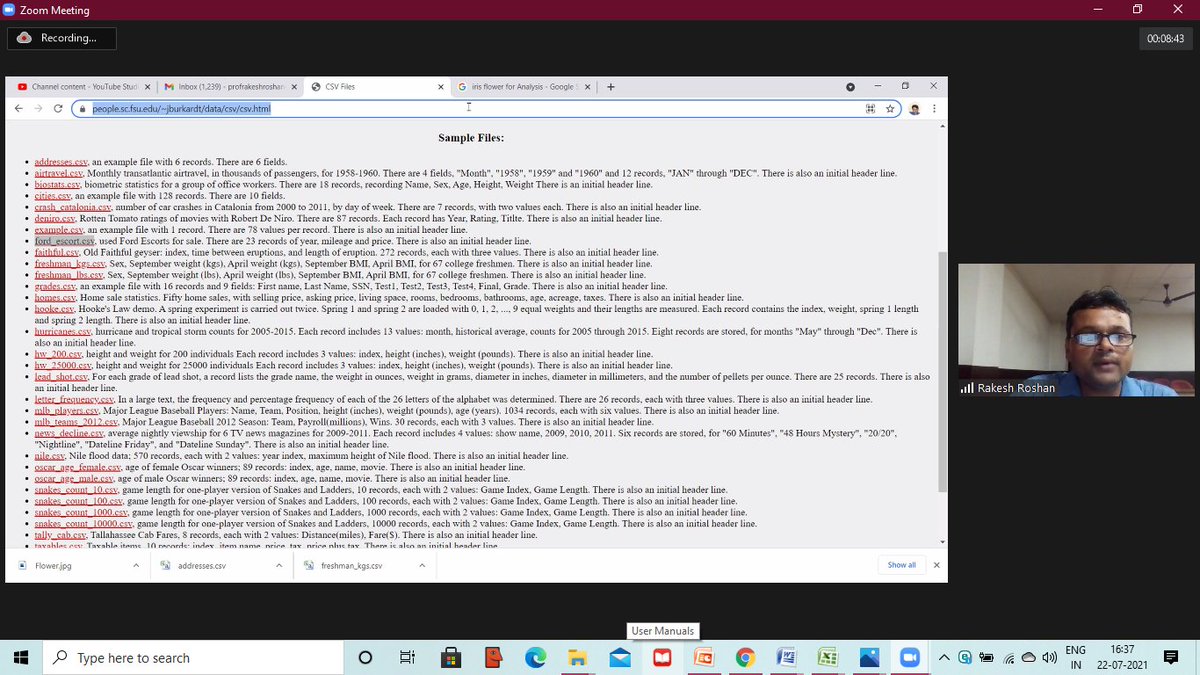Screen dimensions: 1200x675
Task: Show hidden system tray icons
Action: [x=944, y=657]
